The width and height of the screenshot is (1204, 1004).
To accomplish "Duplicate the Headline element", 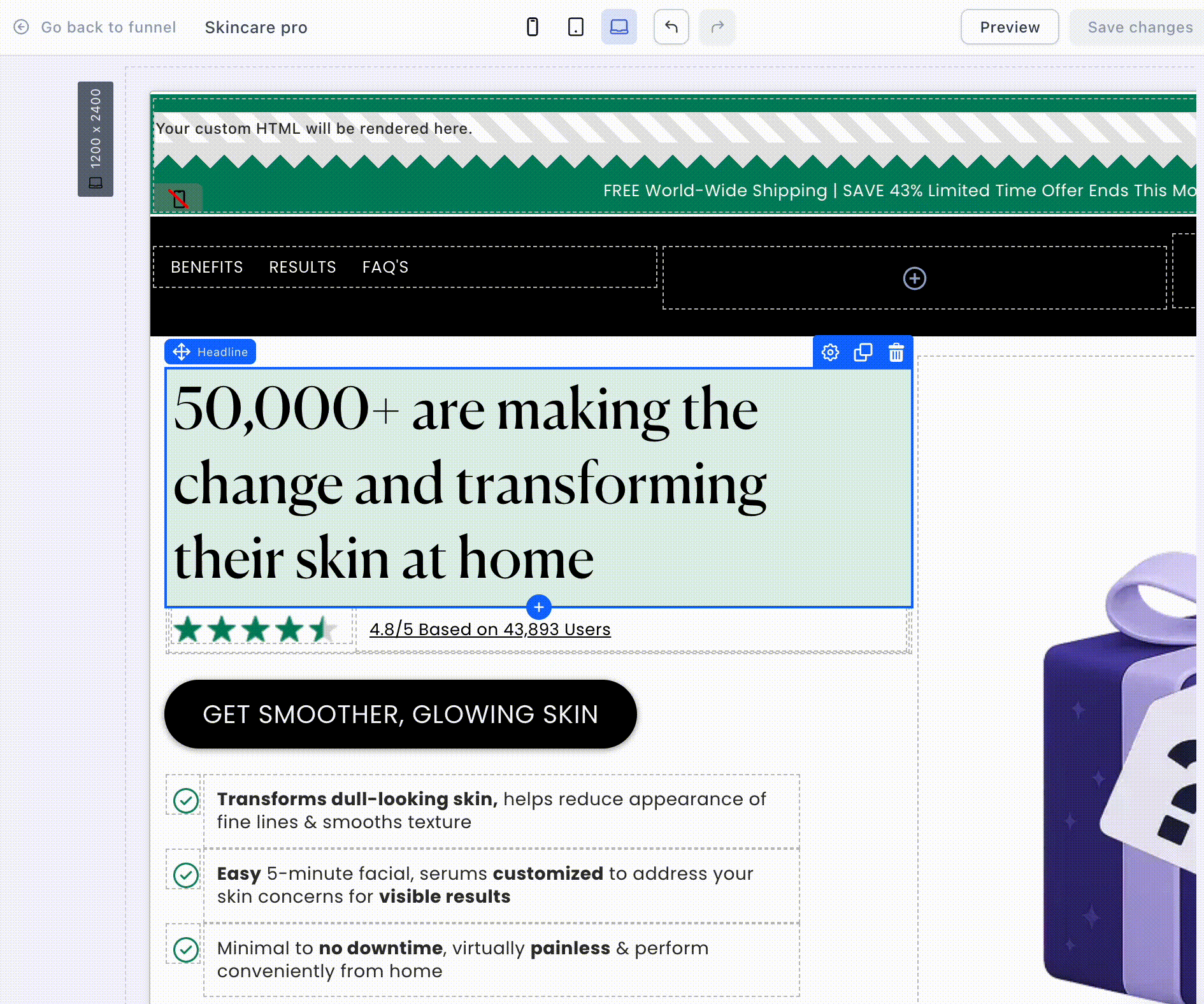I will point(863,352).
